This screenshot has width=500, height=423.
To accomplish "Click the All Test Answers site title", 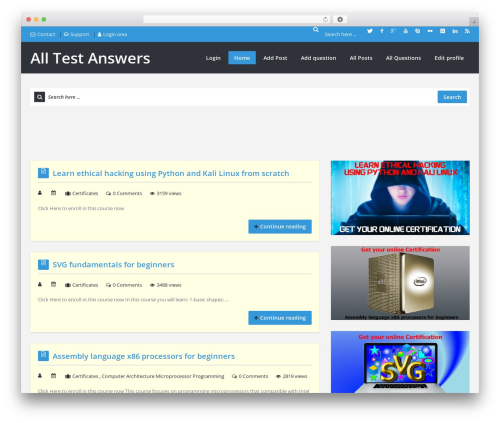I will (90, 58).
